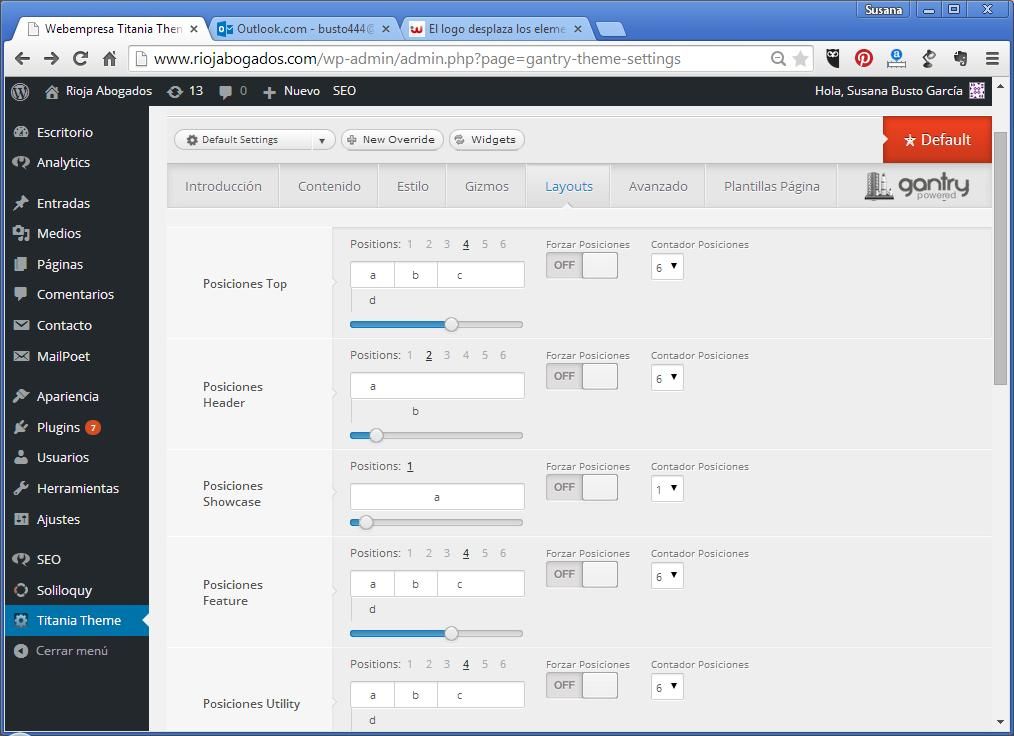Switch to Estilo tab

pyautogui.click(x=413, y=186)
